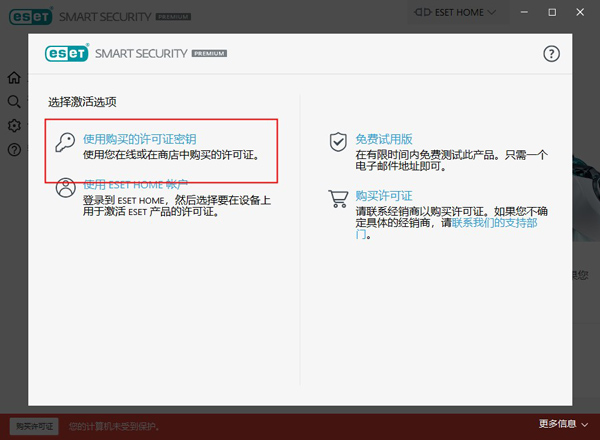The image size is (600, 440).
Task: Select 使用 ESET HOME 帐户 option
Action: pos(135,184)
